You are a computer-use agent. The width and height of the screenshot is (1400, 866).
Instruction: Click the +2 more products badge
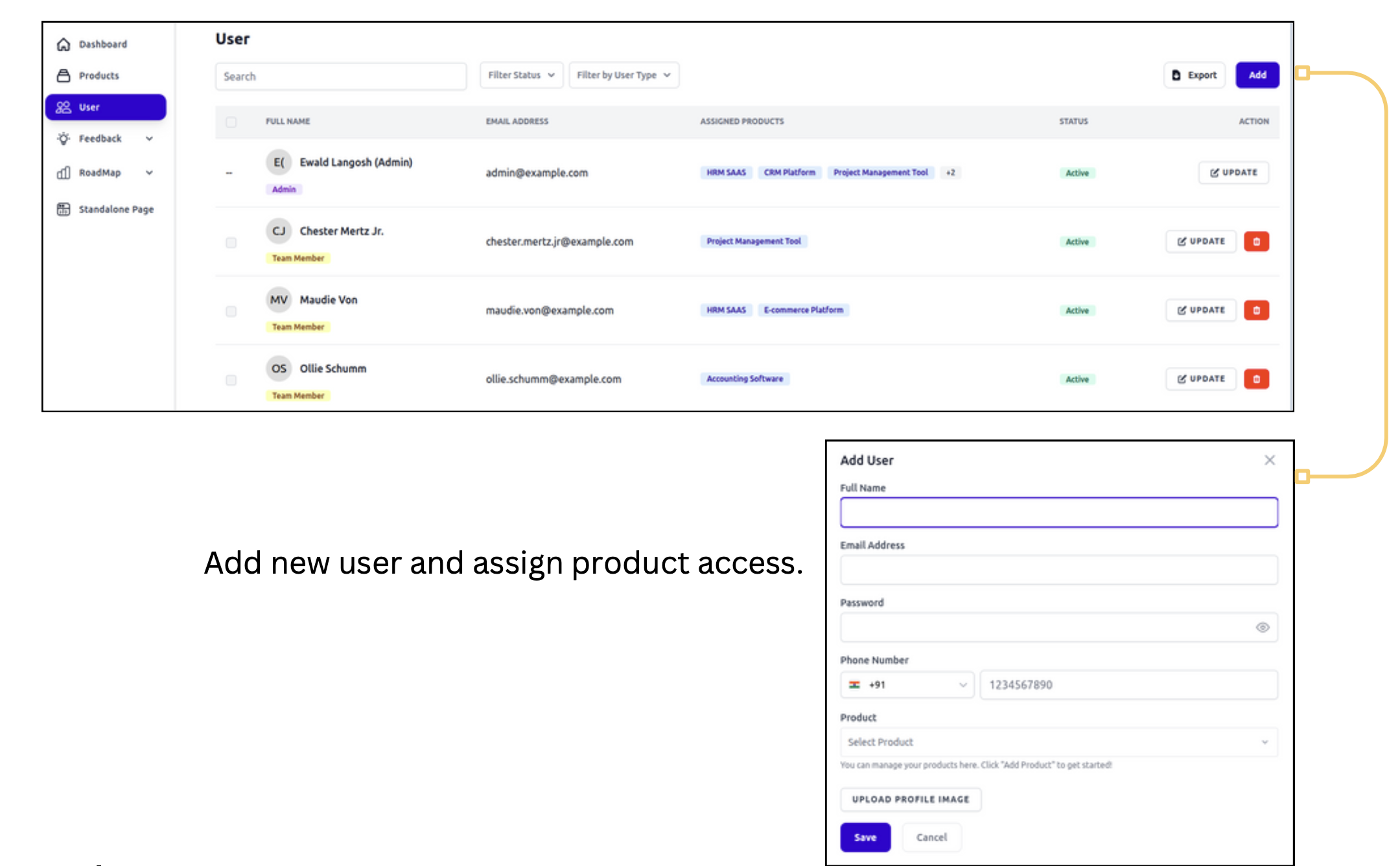(950, 173)
